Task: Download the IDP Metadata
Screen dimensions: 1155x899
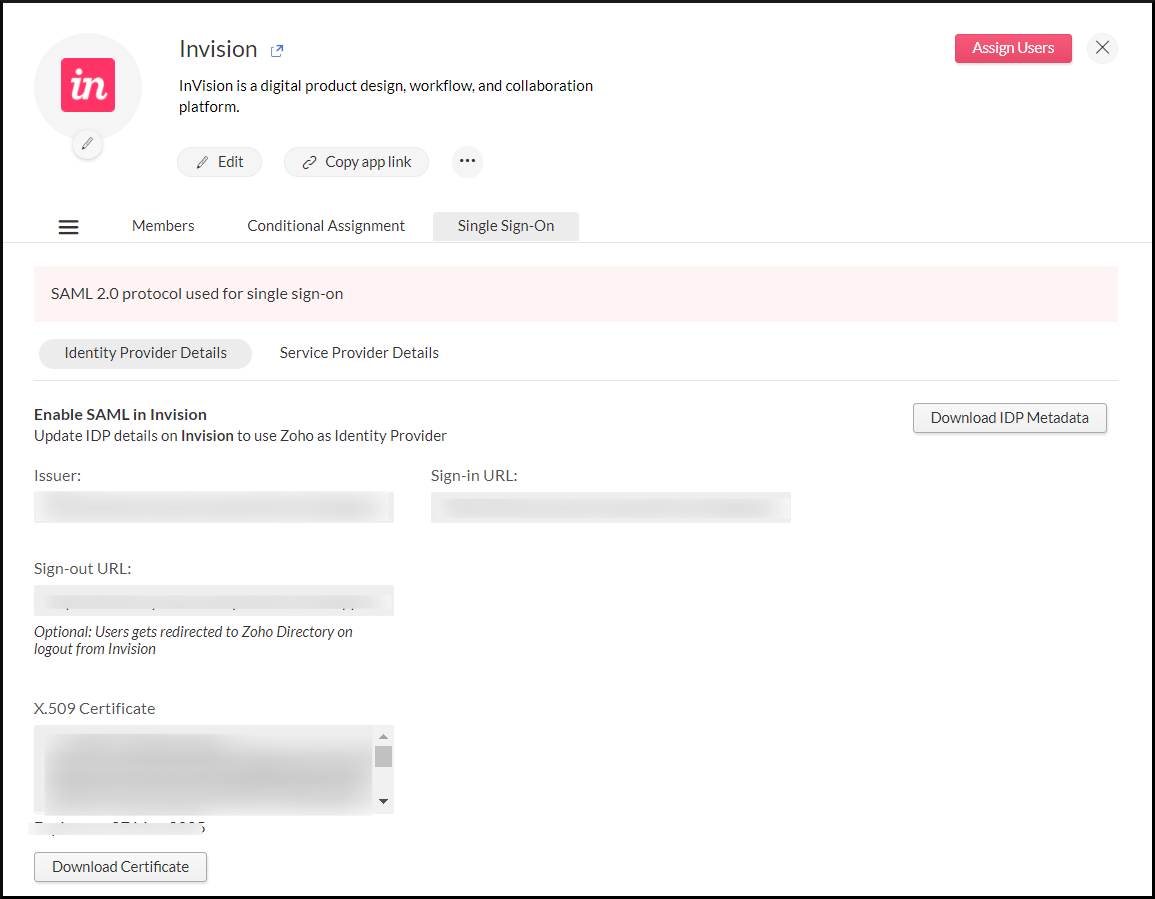Action: coord(1009,418)
